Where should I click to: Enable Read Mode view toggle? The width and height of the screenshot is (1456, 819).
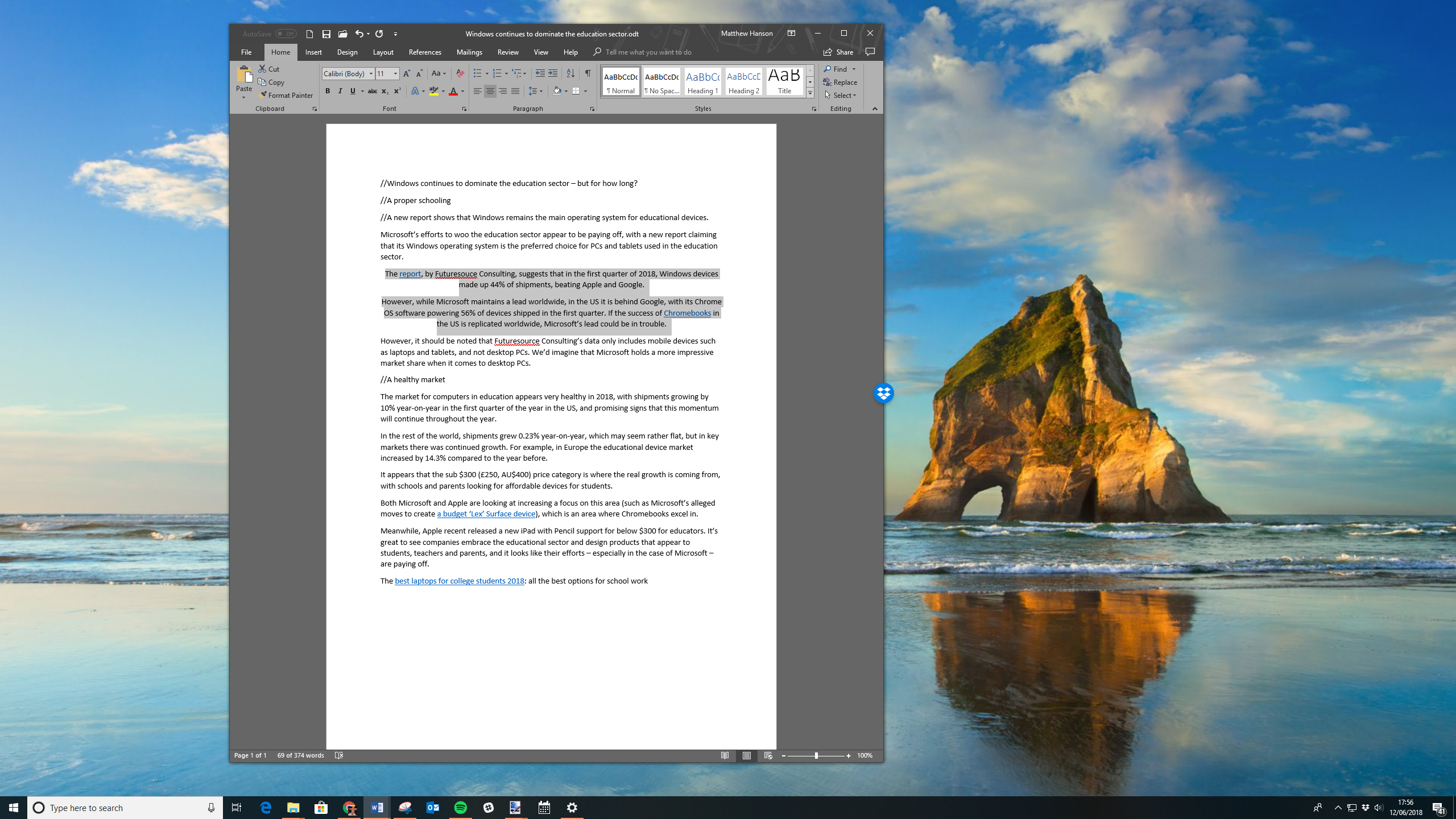pos(724,755)
